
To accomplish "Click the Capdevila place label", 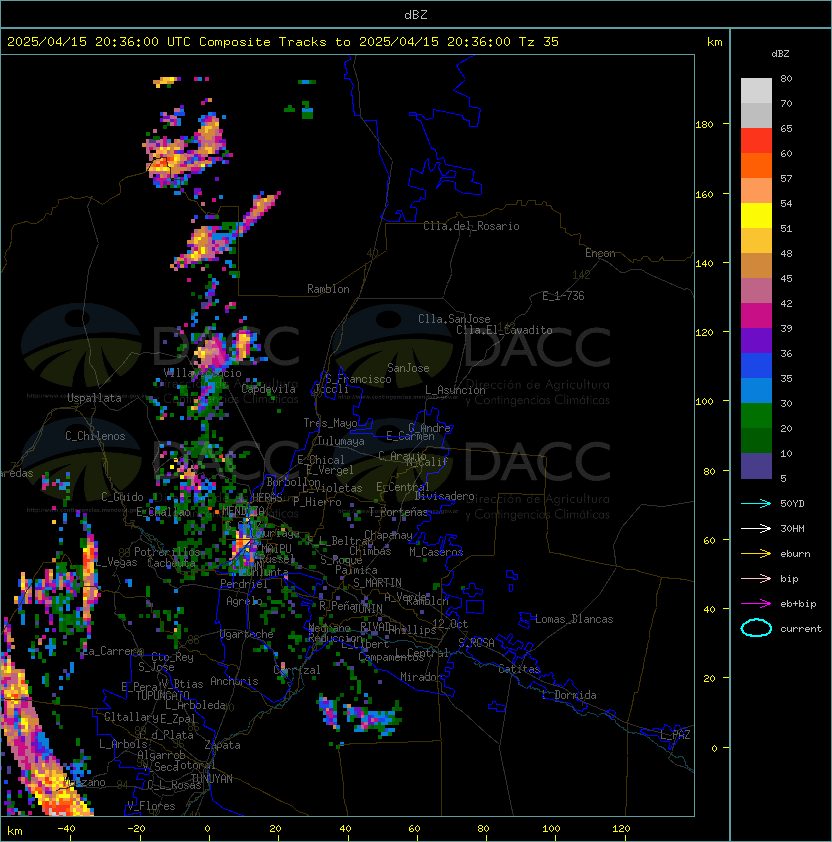I will click(268, 389).
